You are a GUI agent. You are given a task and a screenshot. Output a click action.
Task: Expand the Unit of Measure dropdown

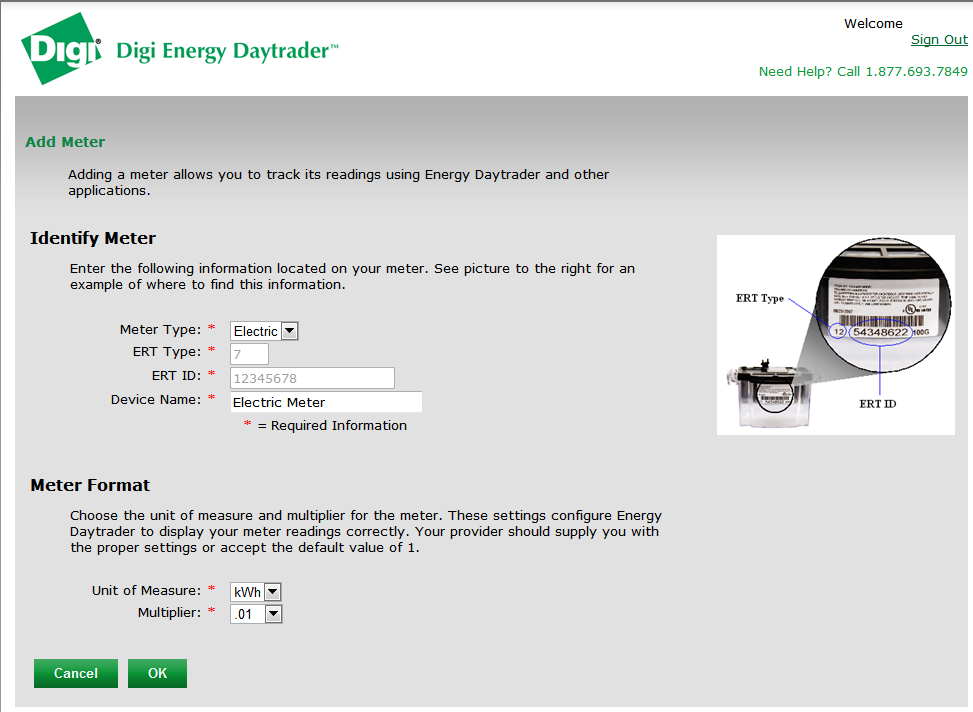coord(256,592)
